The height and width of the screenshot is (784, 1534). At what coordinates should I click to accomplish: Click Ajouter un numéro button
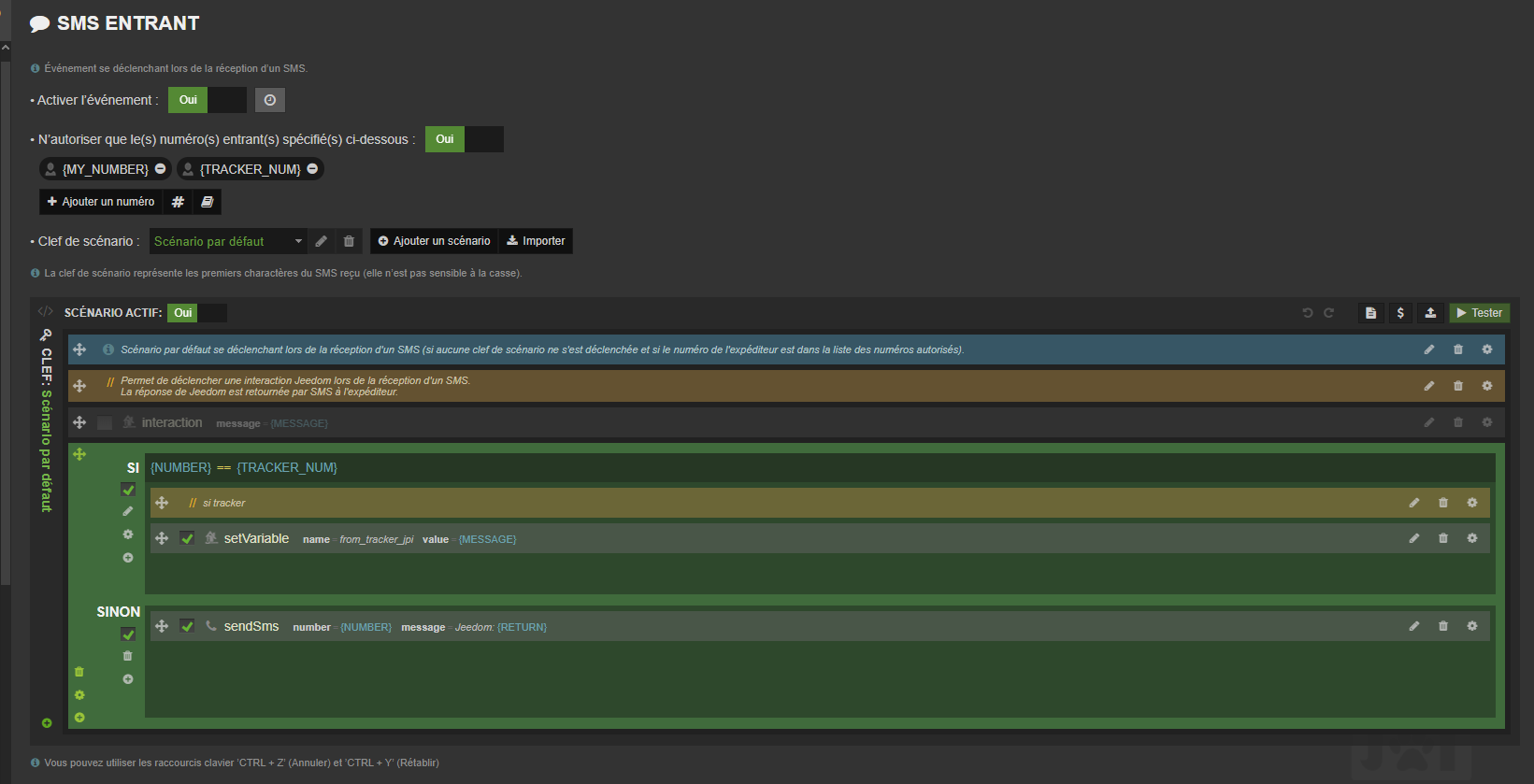point(101,202)
